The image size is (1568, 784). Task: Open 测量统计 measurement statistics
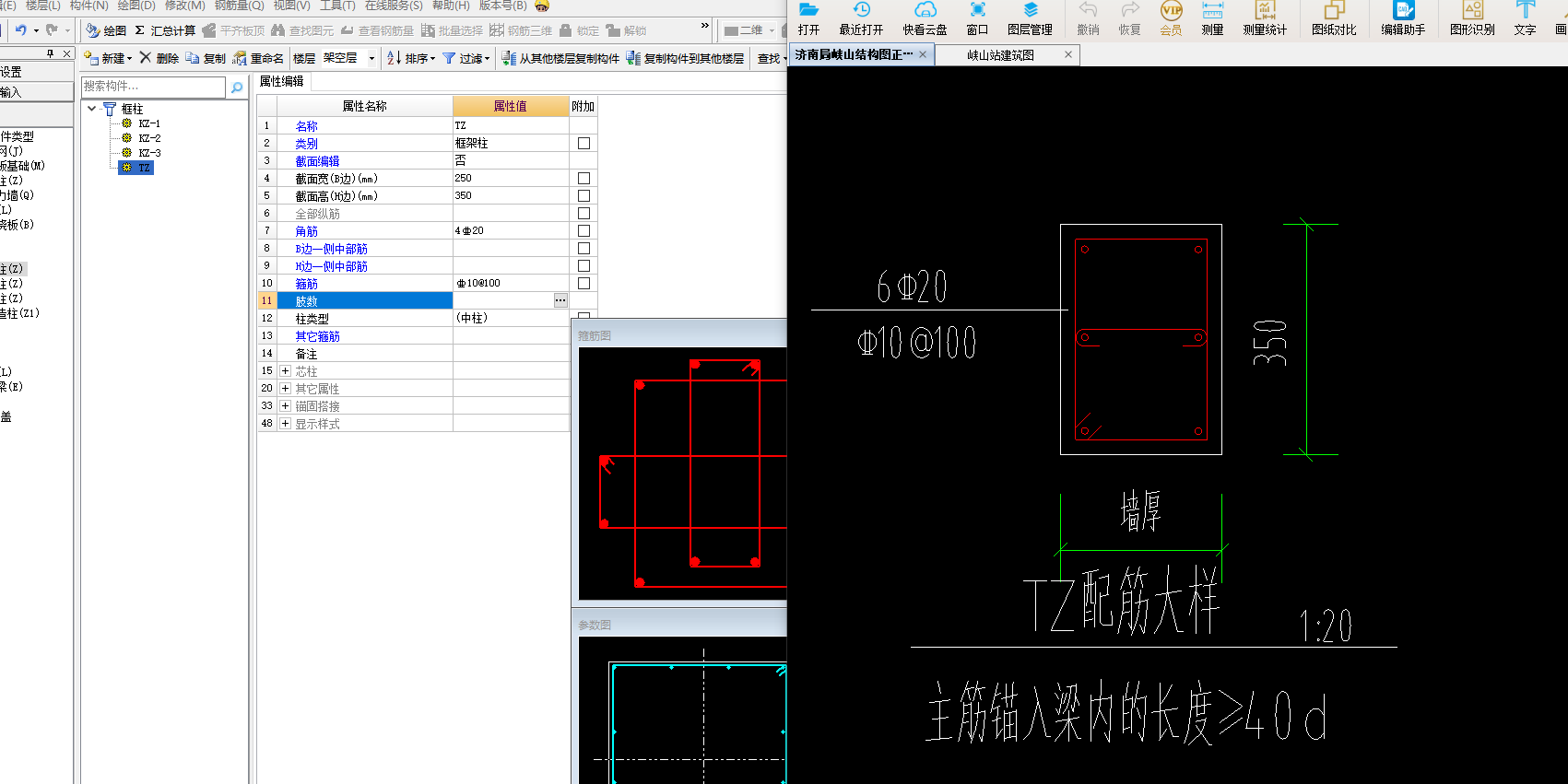click(x=1265, y=18)
